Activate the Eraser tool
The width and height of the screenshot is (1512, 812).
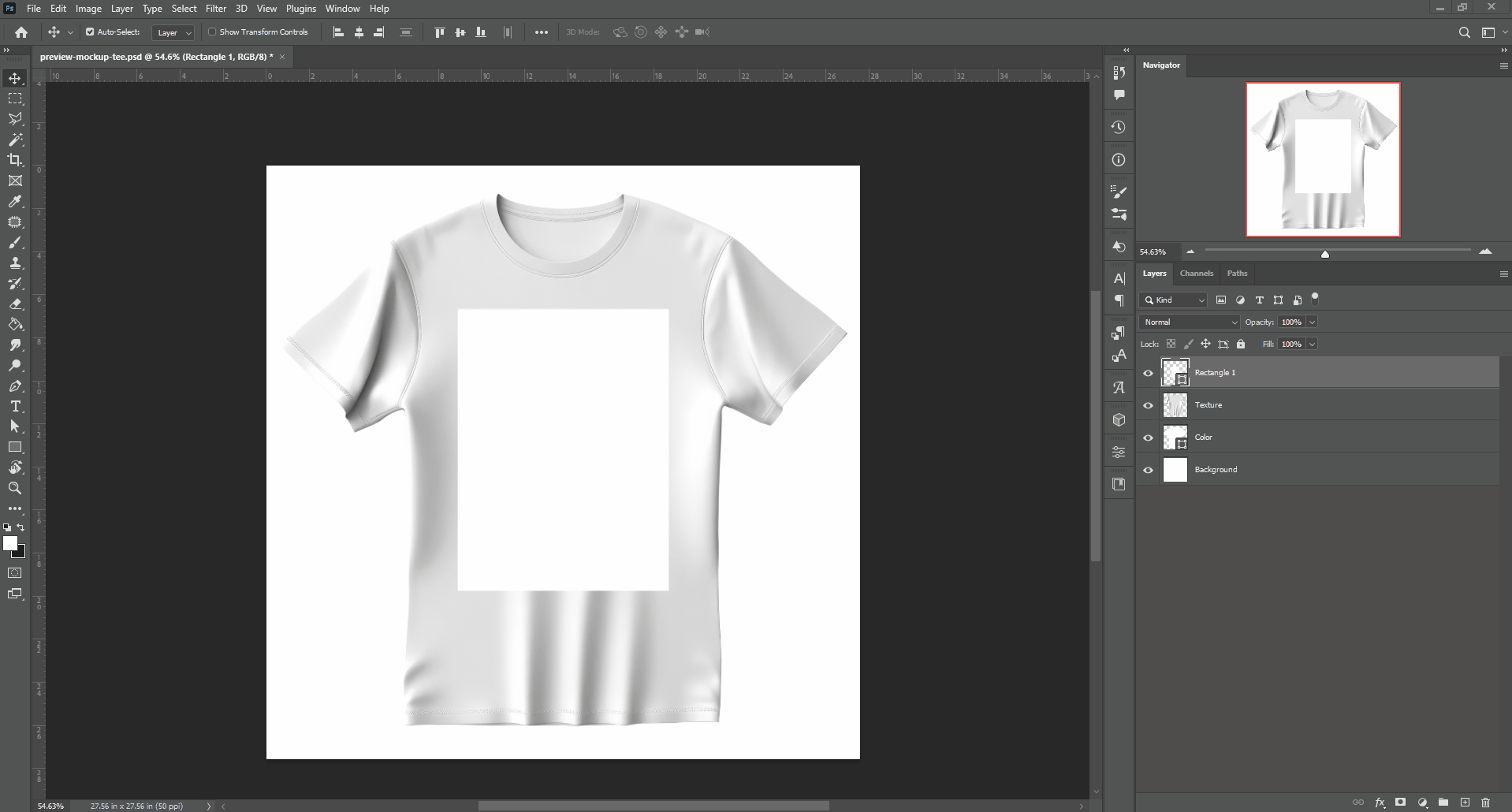(x=15, y=304)
